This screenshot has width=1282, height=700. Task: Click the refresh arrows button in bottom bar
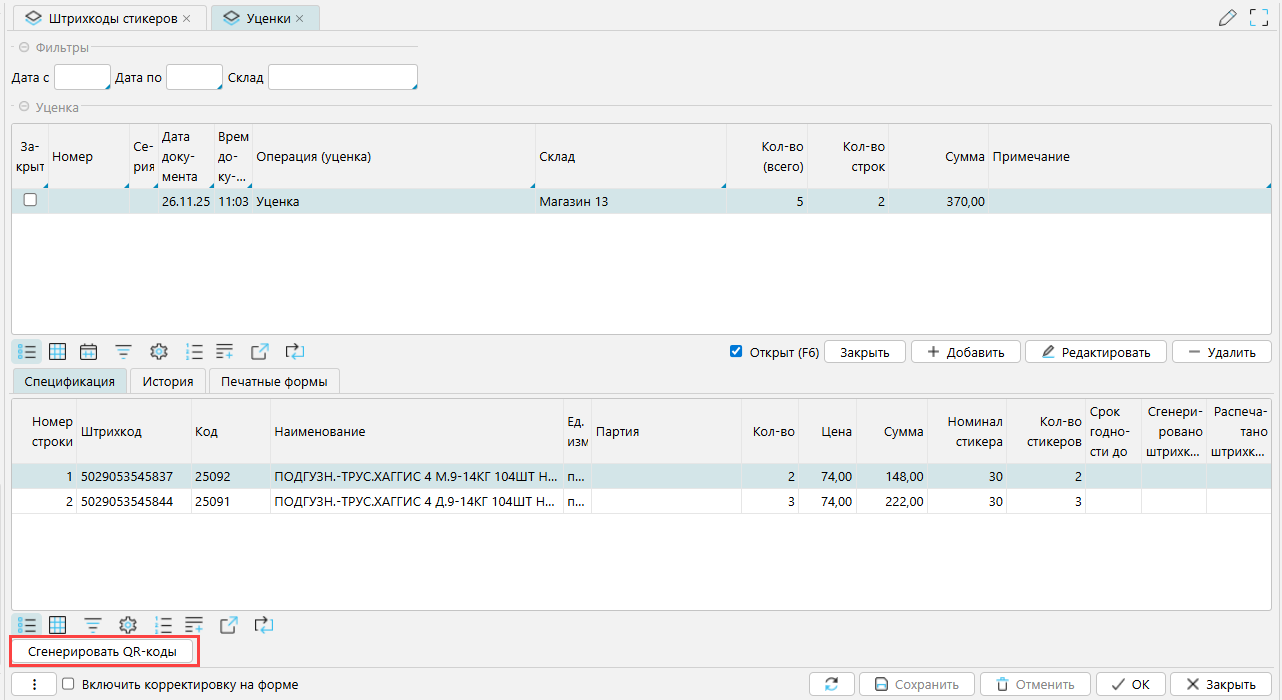tap(831, 685)
